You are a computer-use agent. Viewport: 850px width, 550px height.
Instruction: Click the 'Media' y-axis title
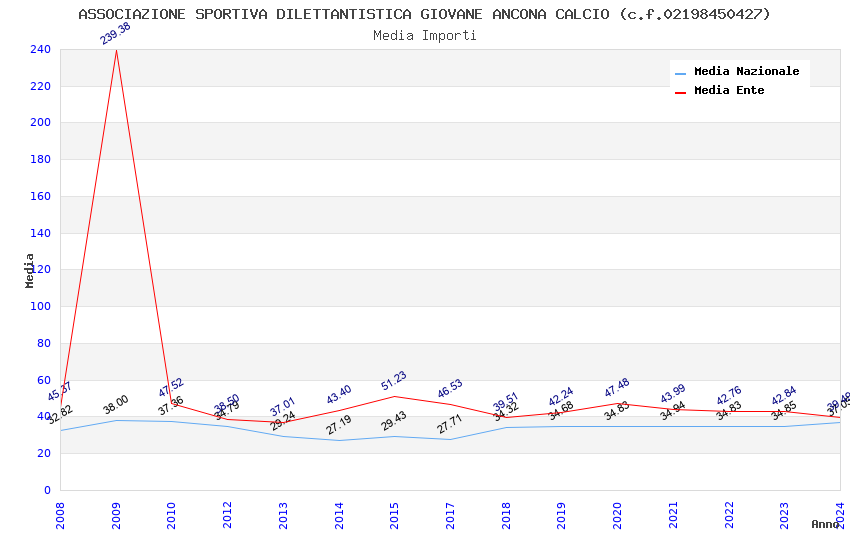pyautogui.click(x=29, y=270)
